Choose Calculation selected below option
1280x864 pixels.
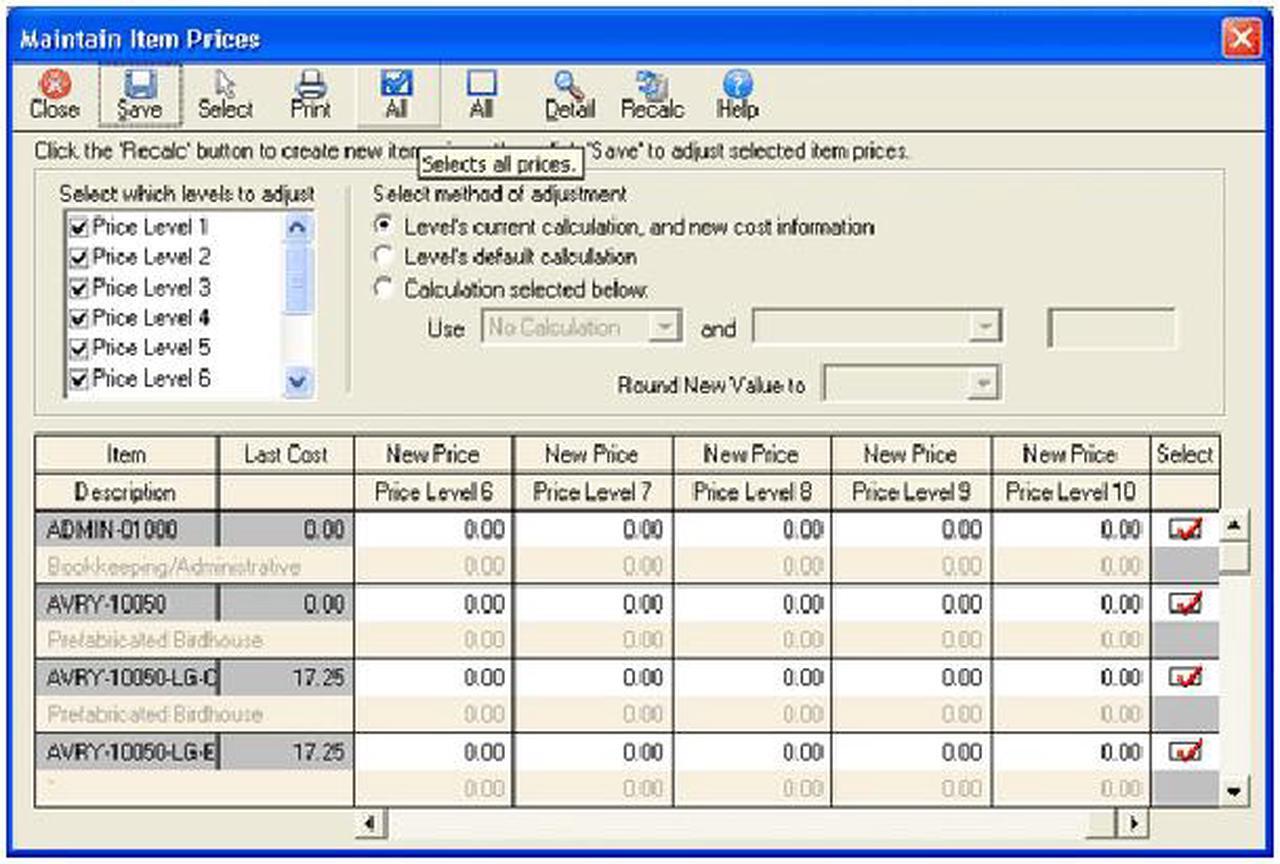(x=383, y=289)
